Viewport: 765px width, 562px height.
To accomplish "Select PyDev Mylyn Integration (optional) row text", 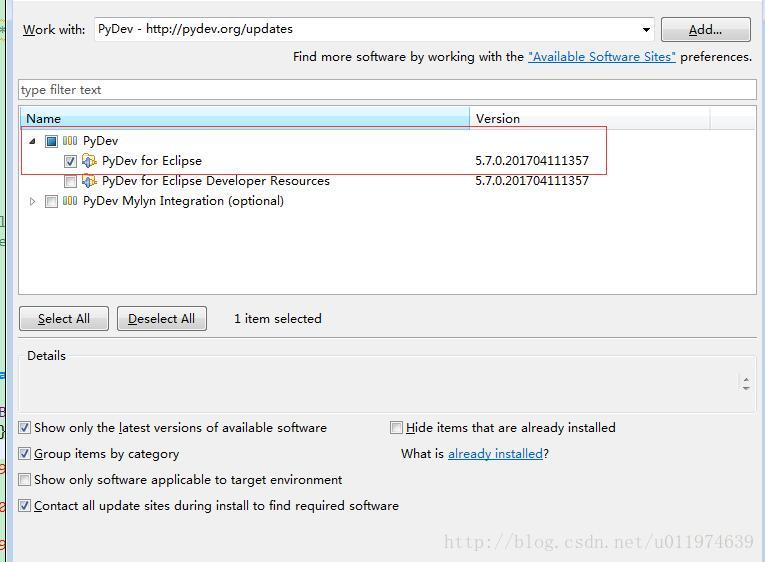I will [x=183, y=201].
